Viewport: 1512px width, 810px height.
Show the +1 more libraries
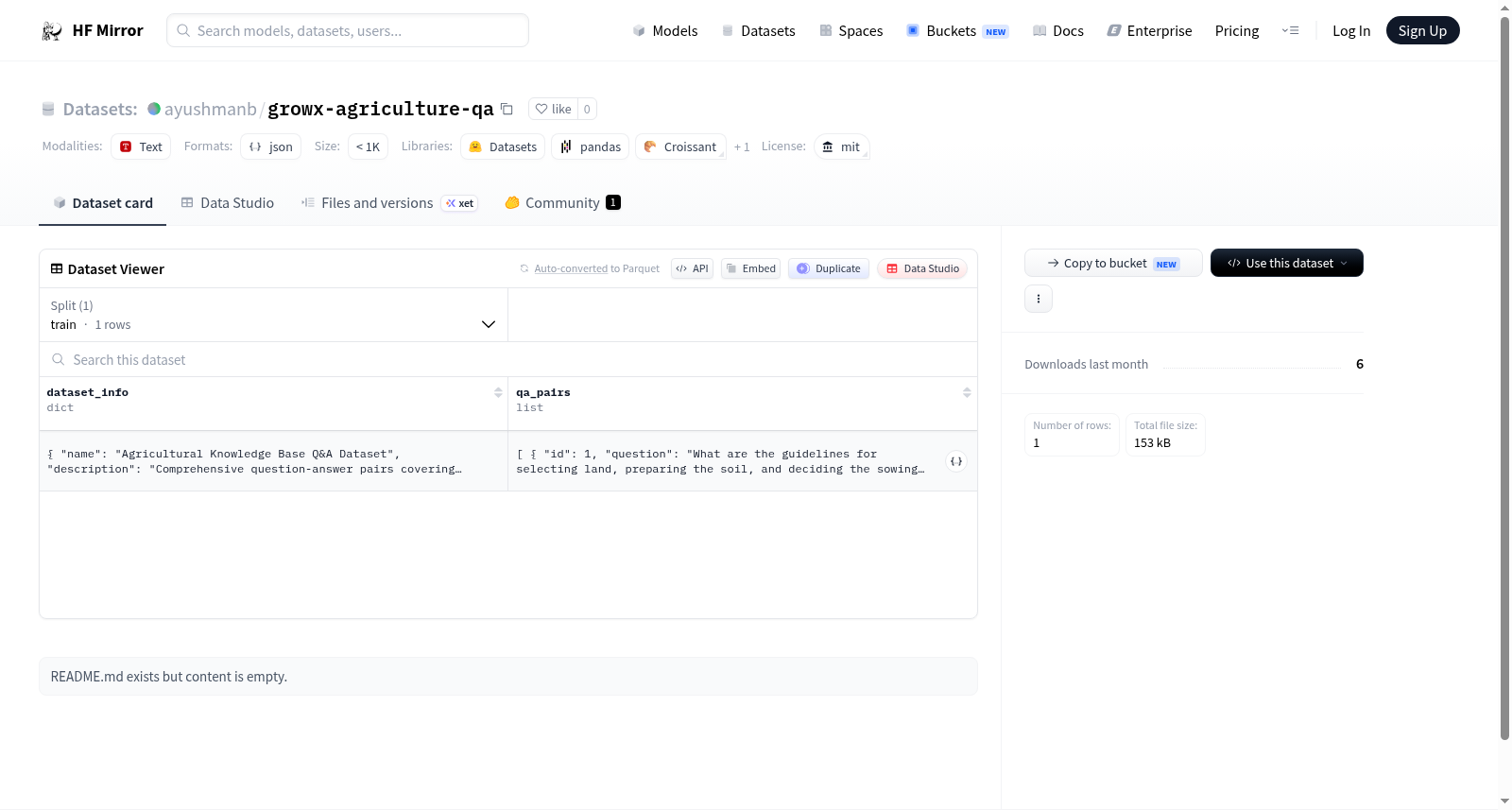(742, 146)
